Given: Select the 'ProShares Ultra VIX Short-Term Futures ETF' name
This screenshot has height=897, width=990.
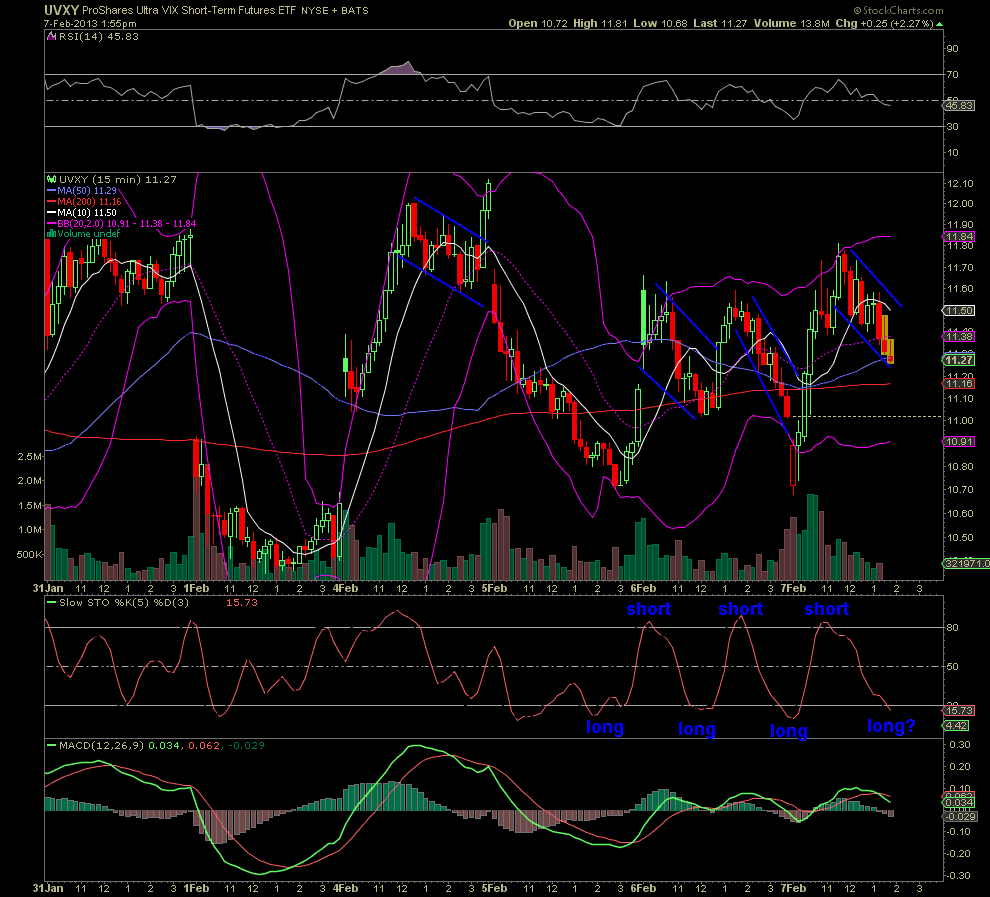Looking at the screenshot, I should click(189, 10).
